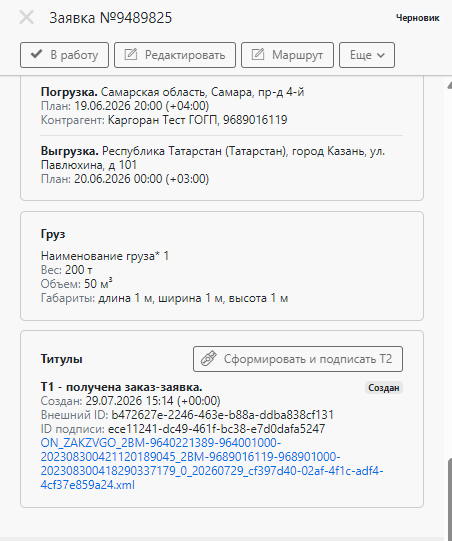Click the Т1 - получена заказ-заявка title
452x541 pixels.
click(x=121, y=387)
